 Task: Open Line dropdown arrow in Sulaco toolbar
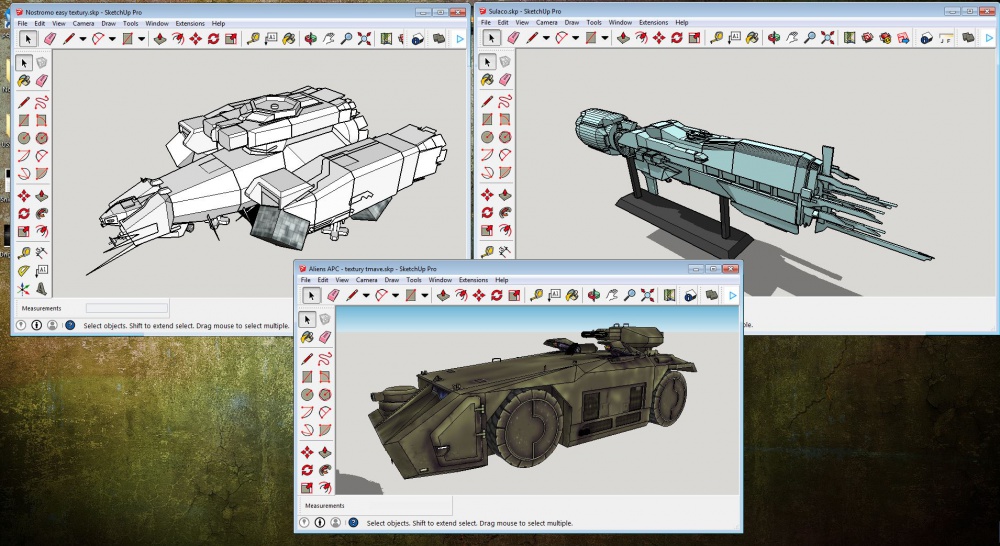point(546,38)
